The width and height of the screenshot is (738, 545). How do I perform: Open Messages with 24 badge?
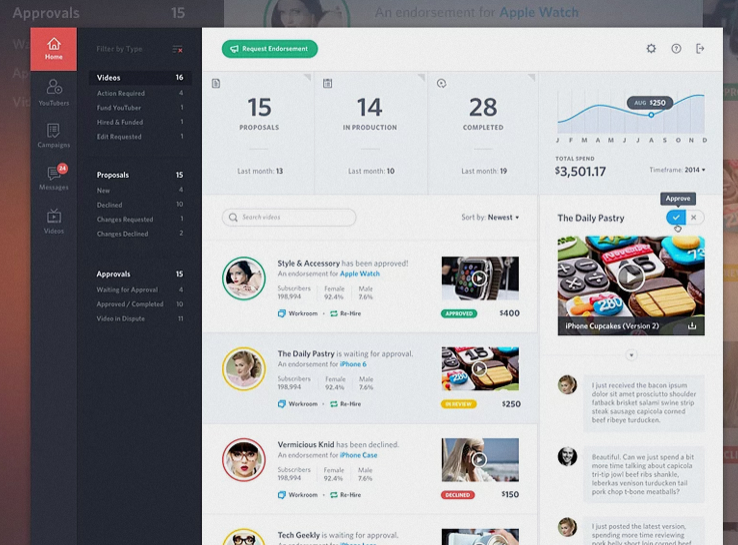(x=54, y=177)
